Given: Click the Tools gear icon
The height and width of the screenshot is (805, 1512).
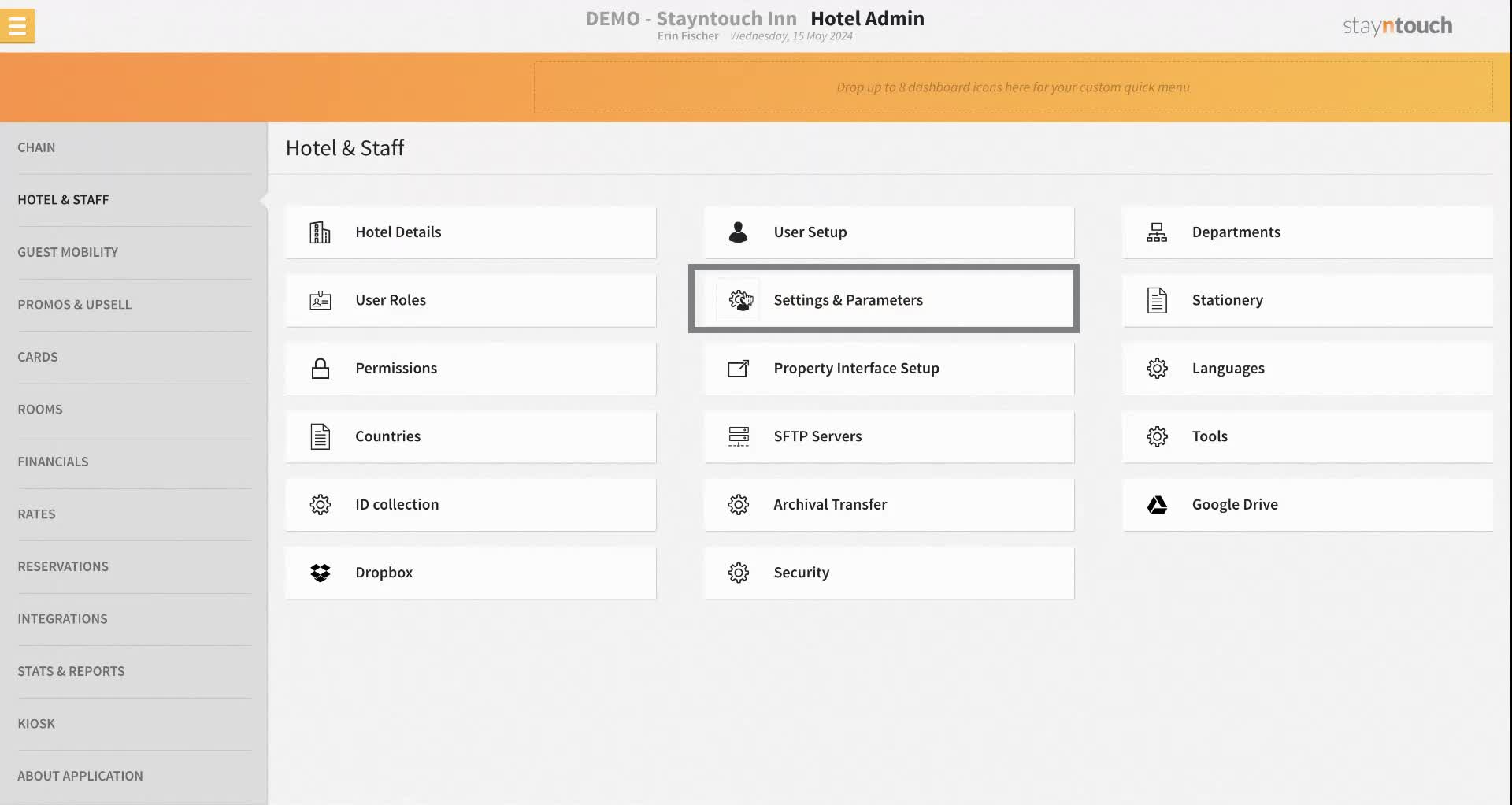Looking at the screenshot, I should point(1157,436).
